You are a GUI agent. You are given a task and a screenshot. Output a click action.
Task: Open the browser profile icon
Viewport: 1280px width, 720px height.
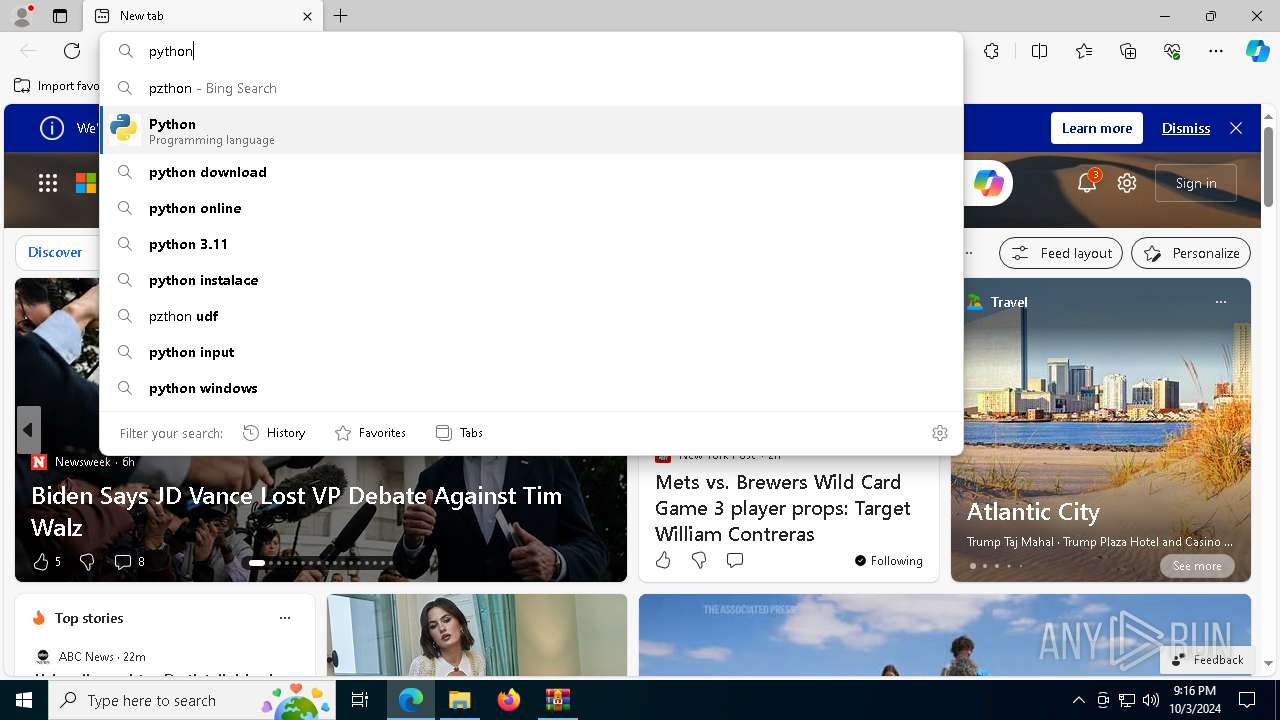(22, 15)
